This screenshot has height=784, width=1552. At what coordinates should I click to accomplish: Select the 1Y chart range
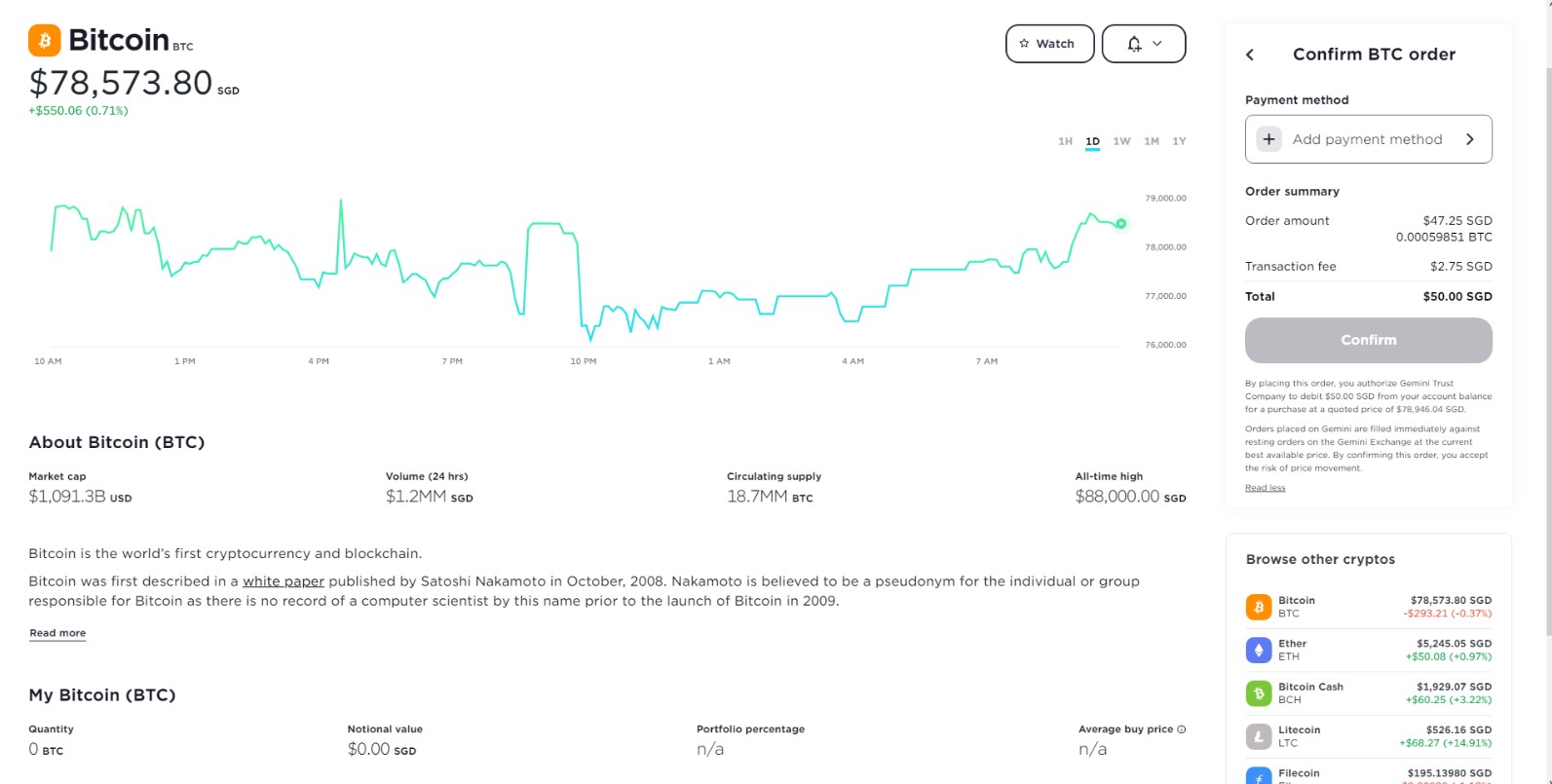point(1179,141)
